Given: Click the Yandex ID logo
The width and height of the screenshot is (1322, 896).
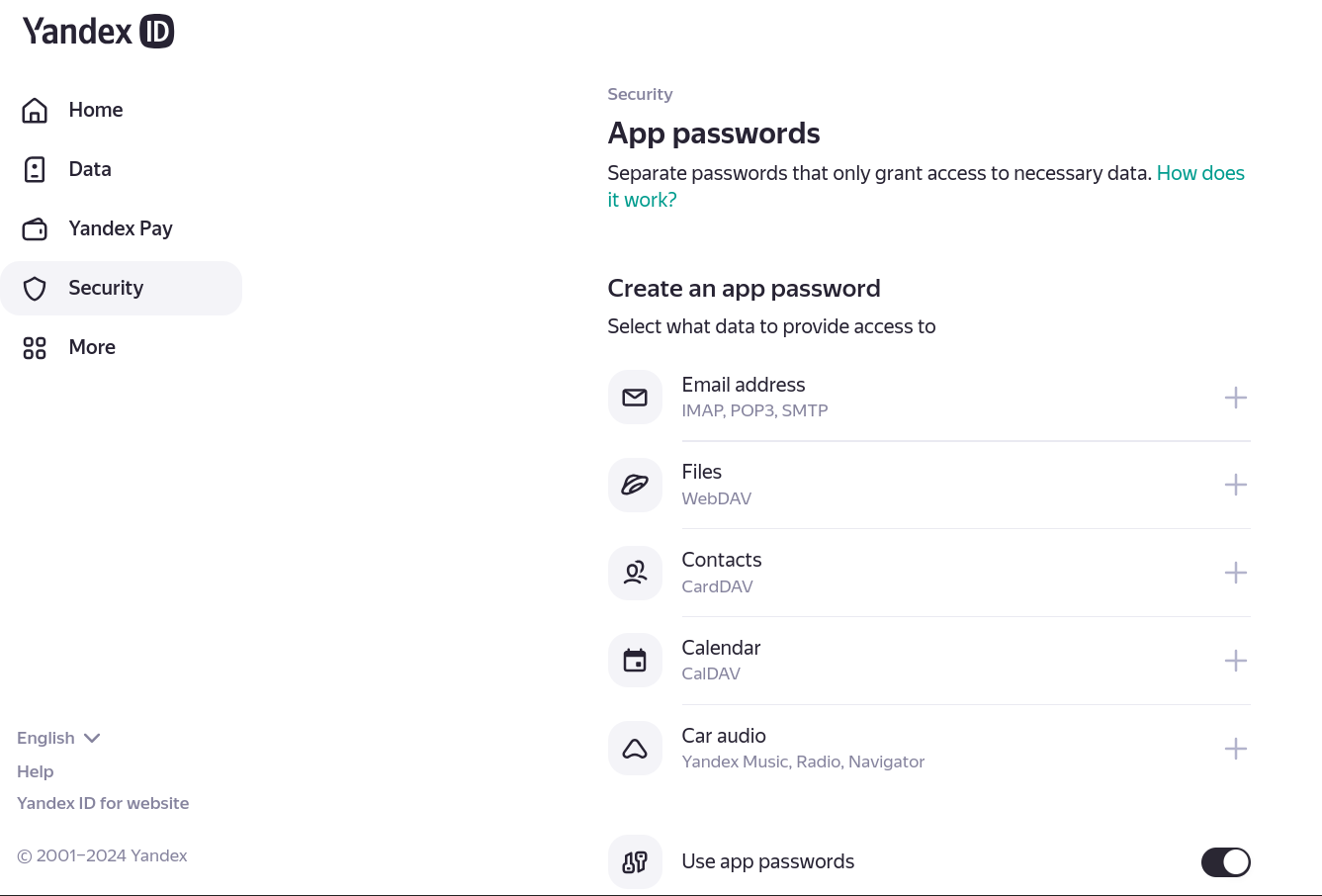Looking at the screenshot, I should (98, 32).
